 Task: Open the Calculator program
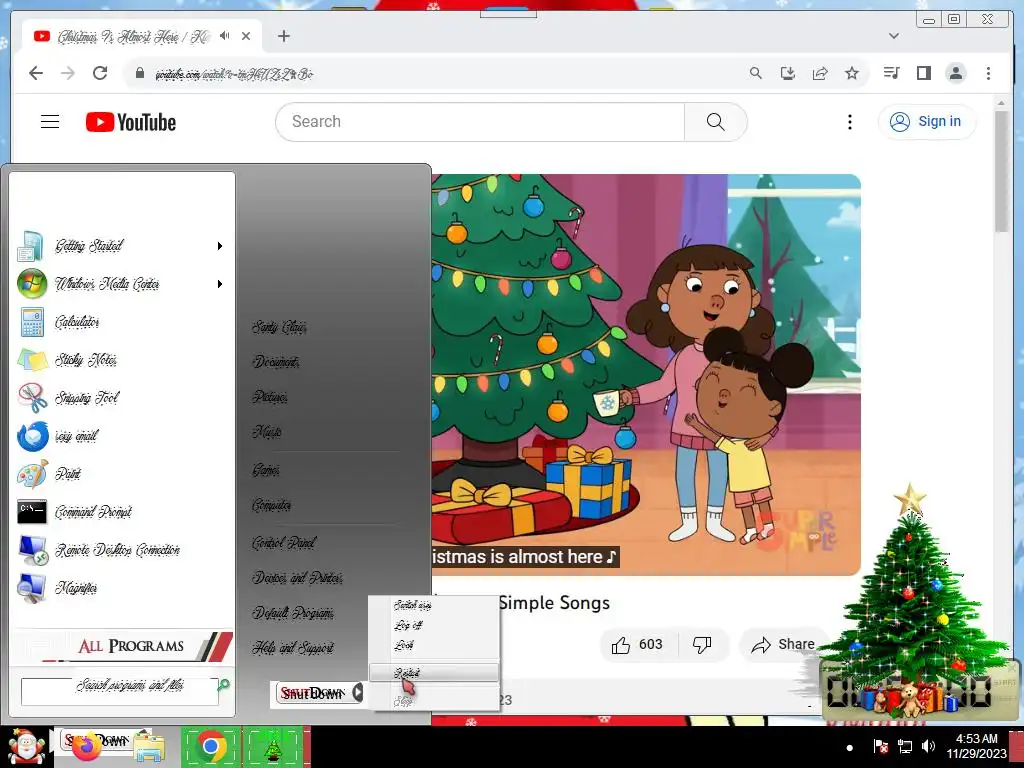tap(120, 322)
